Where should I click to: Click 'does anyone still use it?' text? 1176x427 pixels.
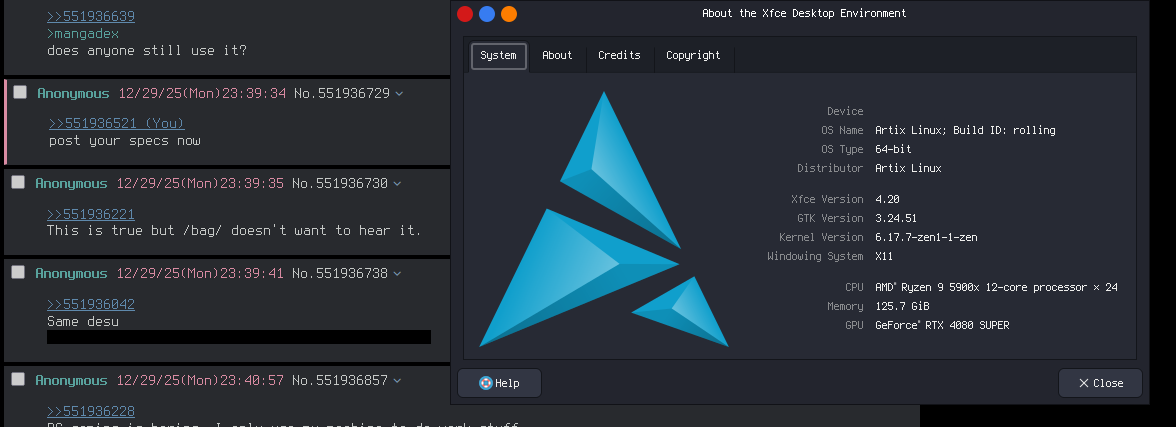147,51
